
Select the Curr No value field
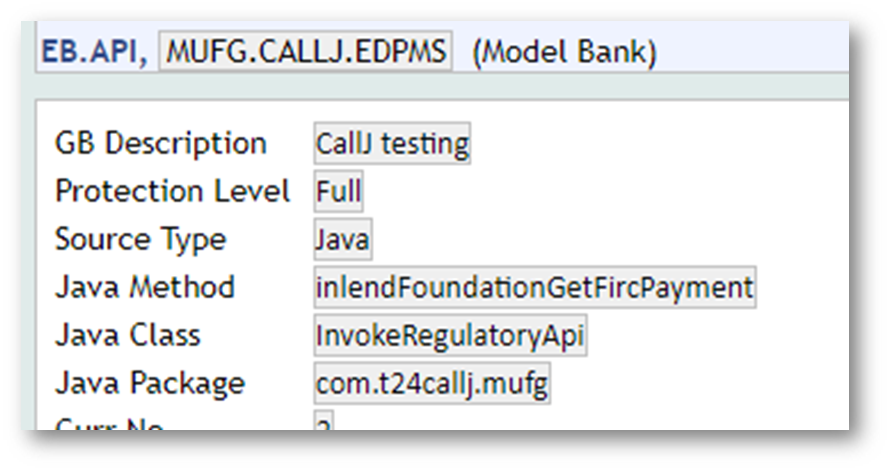(324, 423)
